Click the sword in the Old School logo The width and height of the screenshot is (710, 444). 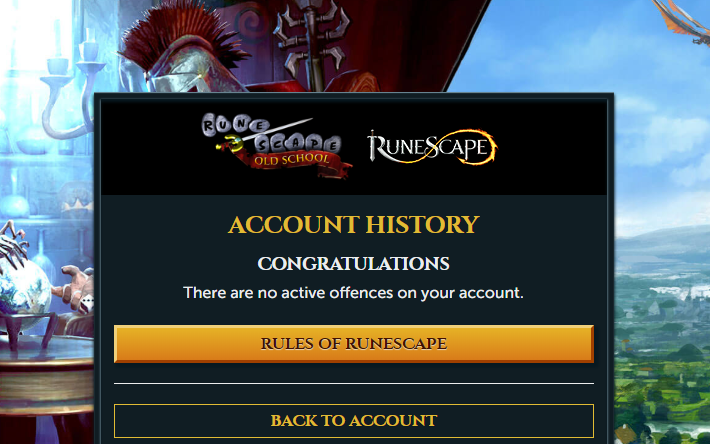[265, 134]
